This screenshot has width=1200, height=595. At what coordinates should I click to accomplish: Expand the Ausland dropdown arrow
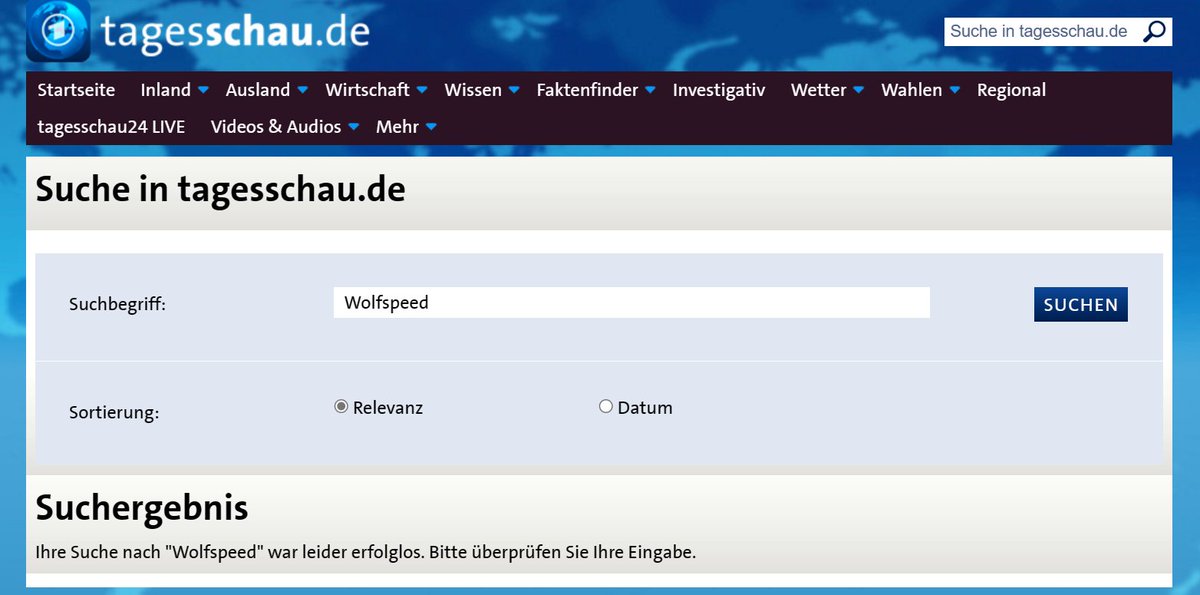[302, 90]
